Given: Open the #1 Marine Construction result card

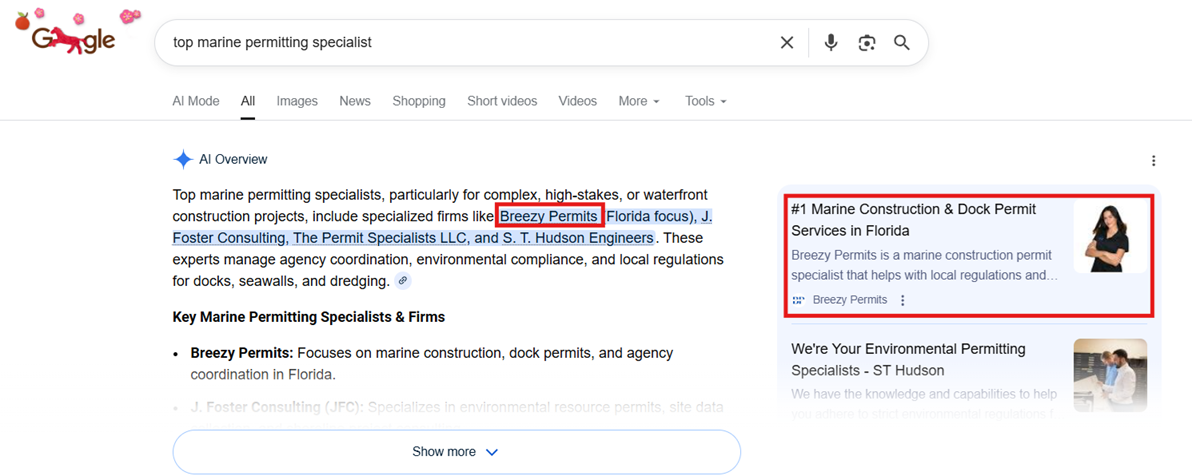Looking at the screenshot, I should [913, 220].
